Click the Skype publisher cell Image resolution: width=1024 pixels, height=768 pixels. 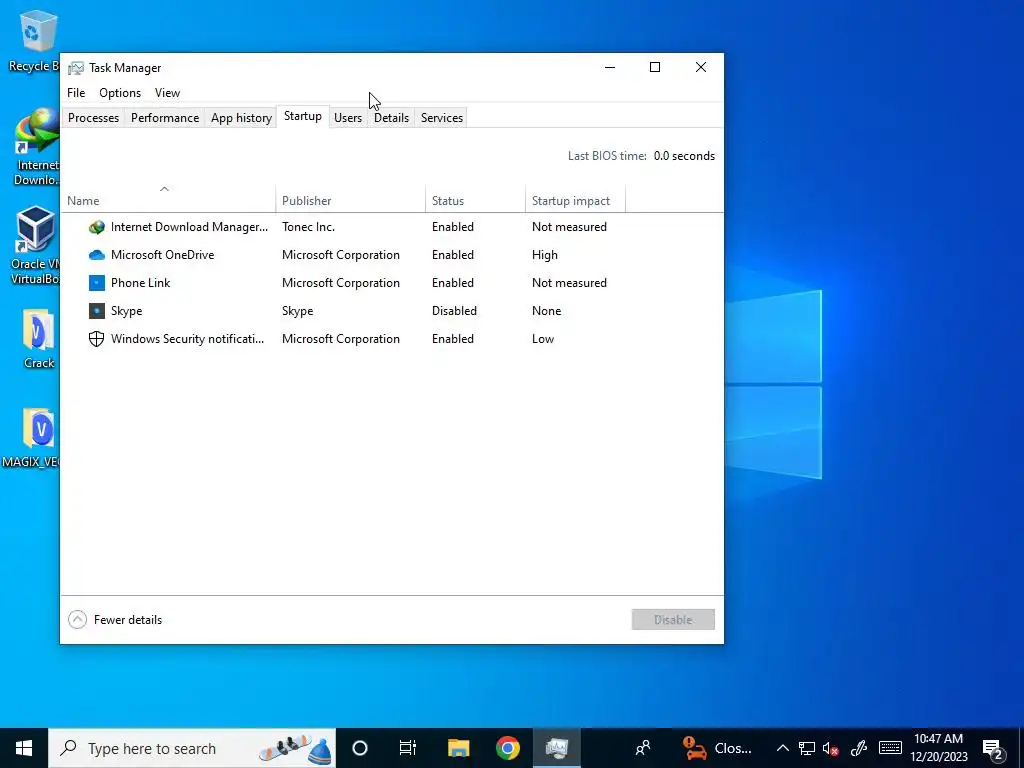[x=297, y=312]
